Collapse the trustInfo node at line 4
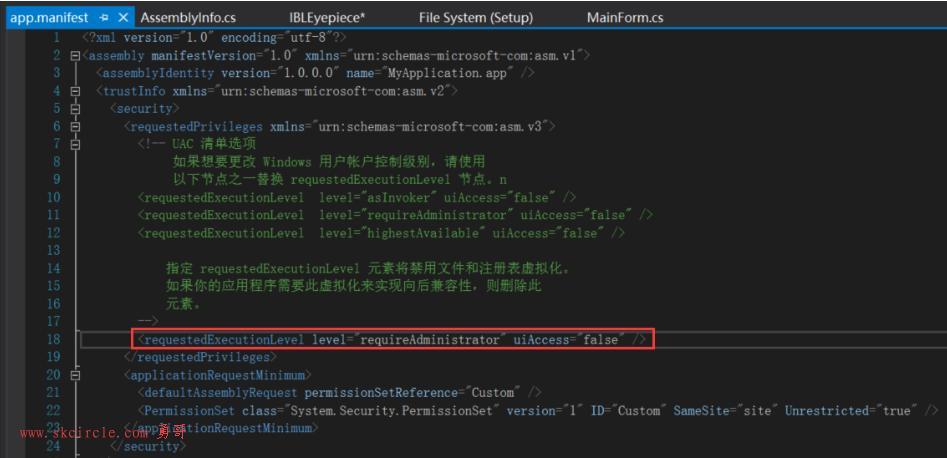Image resolution: width=947 pixels, height=458 pixels. point(75,92)
